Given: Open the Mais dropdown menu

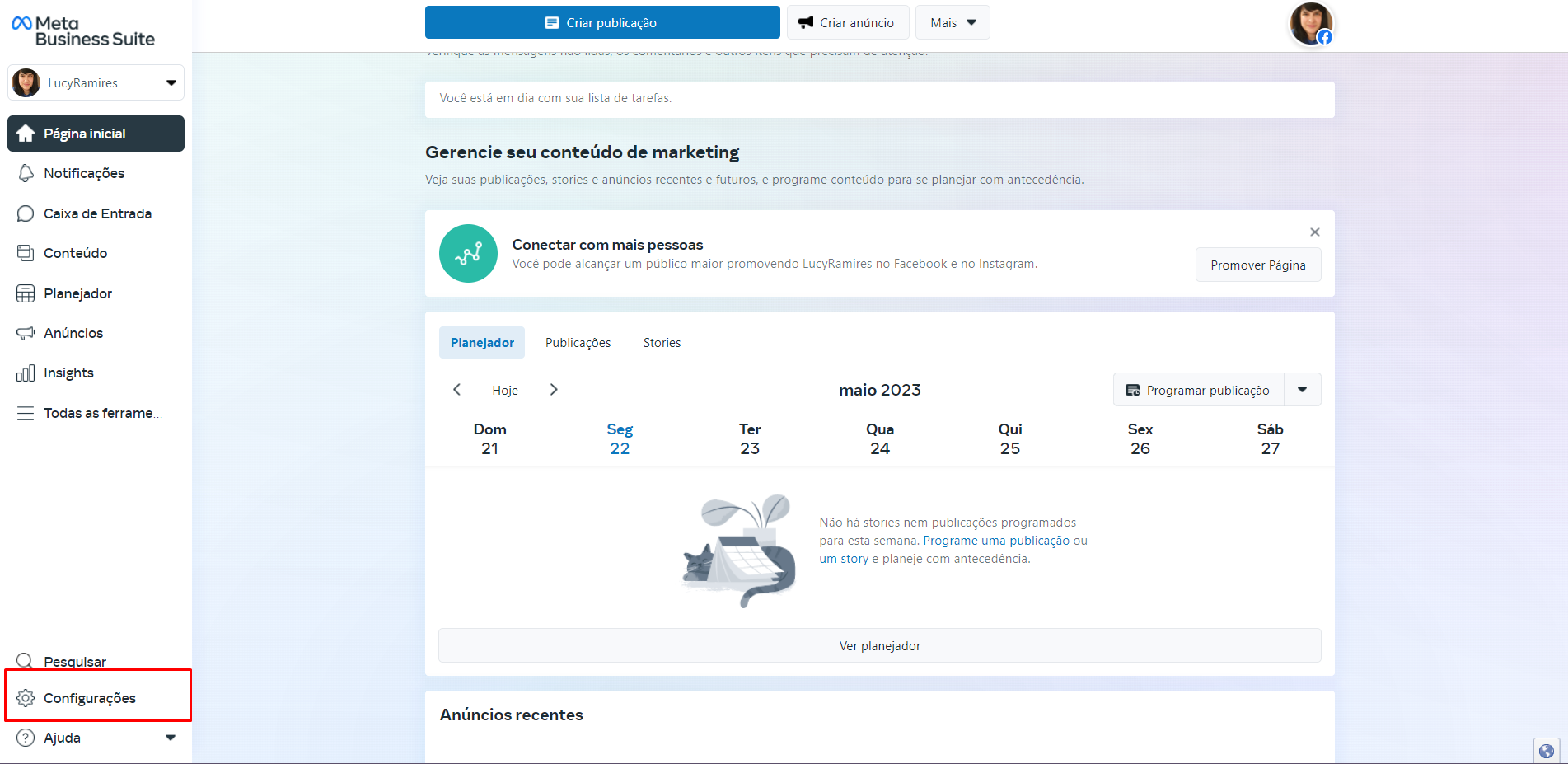Looking at the screenshot, I should 952,23.
